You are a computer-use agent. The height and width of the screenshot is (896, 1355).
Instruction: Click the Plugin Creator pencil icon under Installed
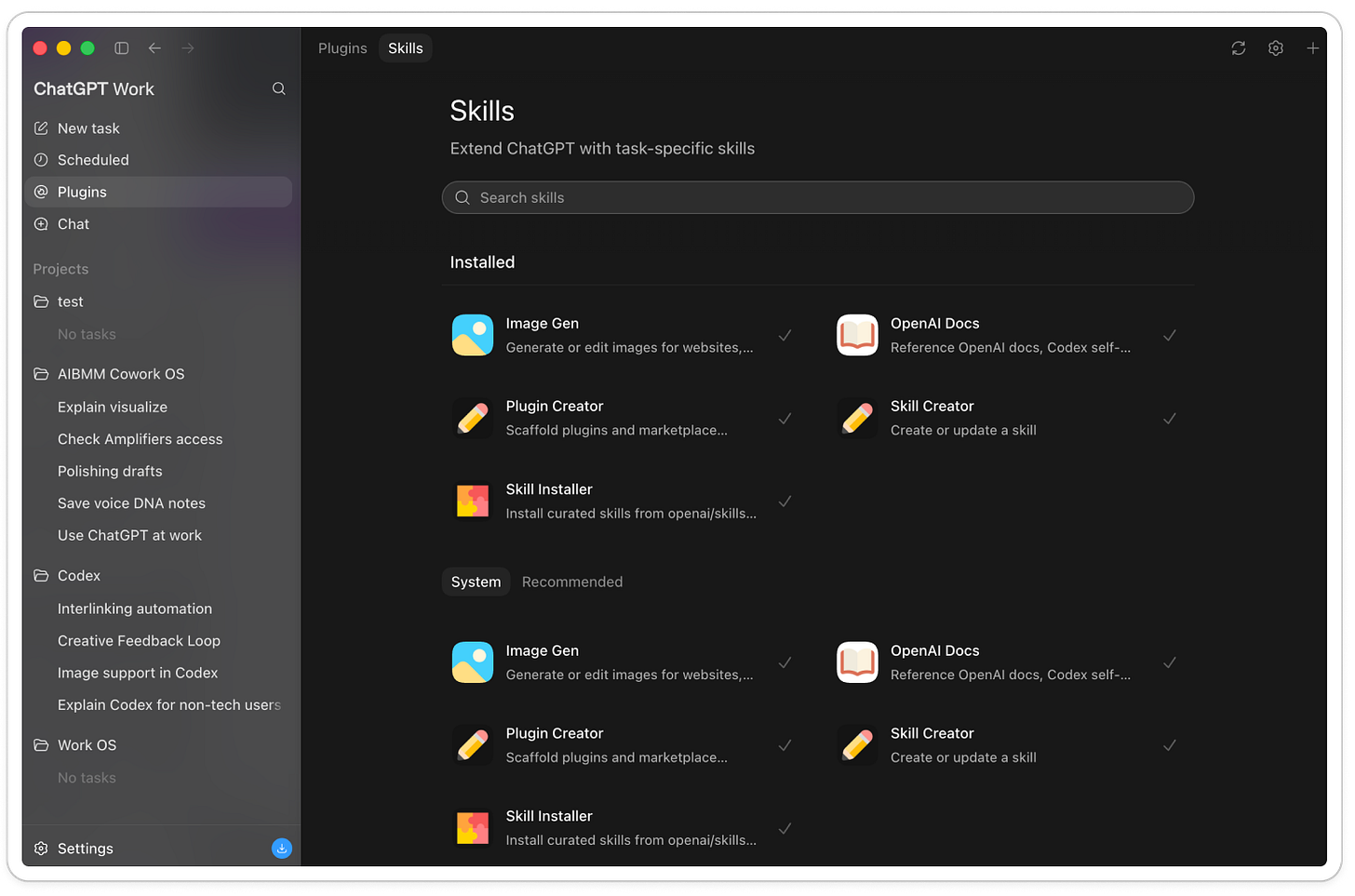pyautogui.click(x=473, y=418)
